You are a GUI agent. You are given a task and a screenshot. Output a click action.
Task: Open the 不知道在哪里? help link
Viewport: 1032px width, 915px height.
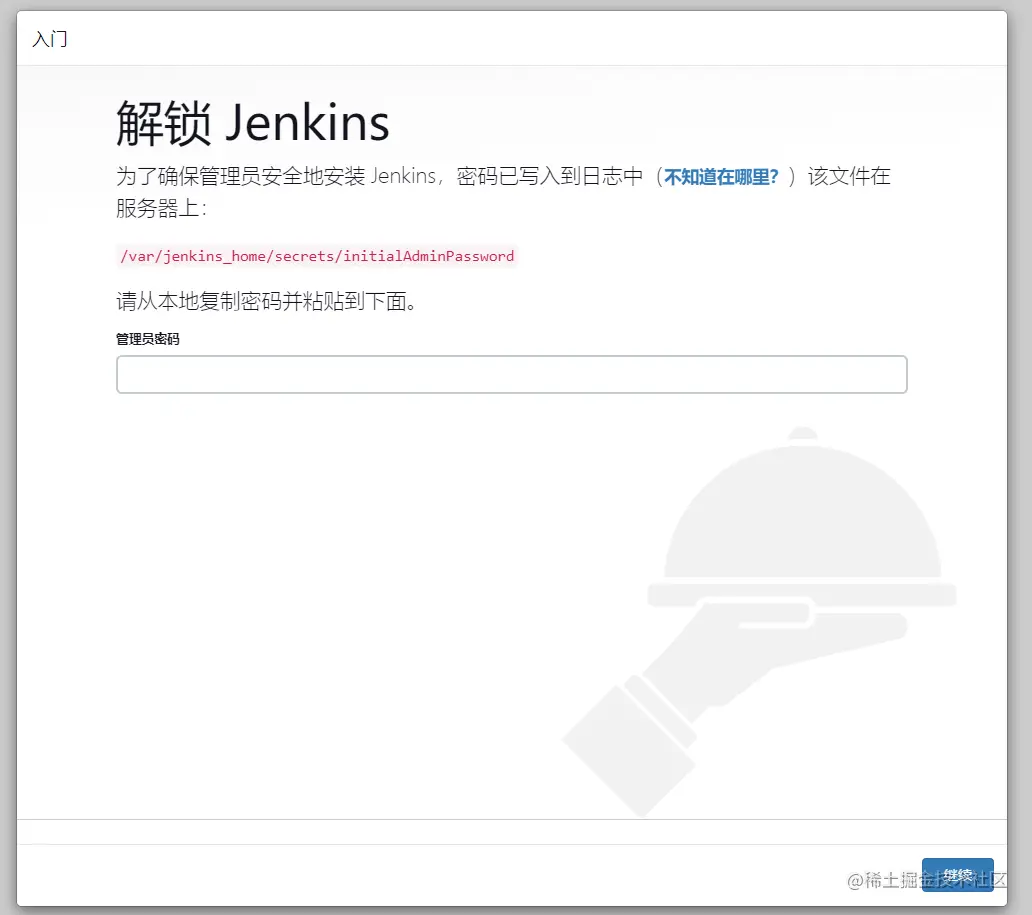[x=721, y=176]
